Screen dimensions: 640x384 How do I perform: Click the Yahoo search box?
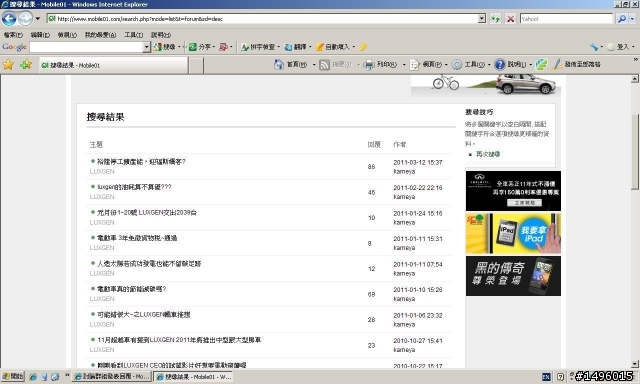[x=566, y=19]
